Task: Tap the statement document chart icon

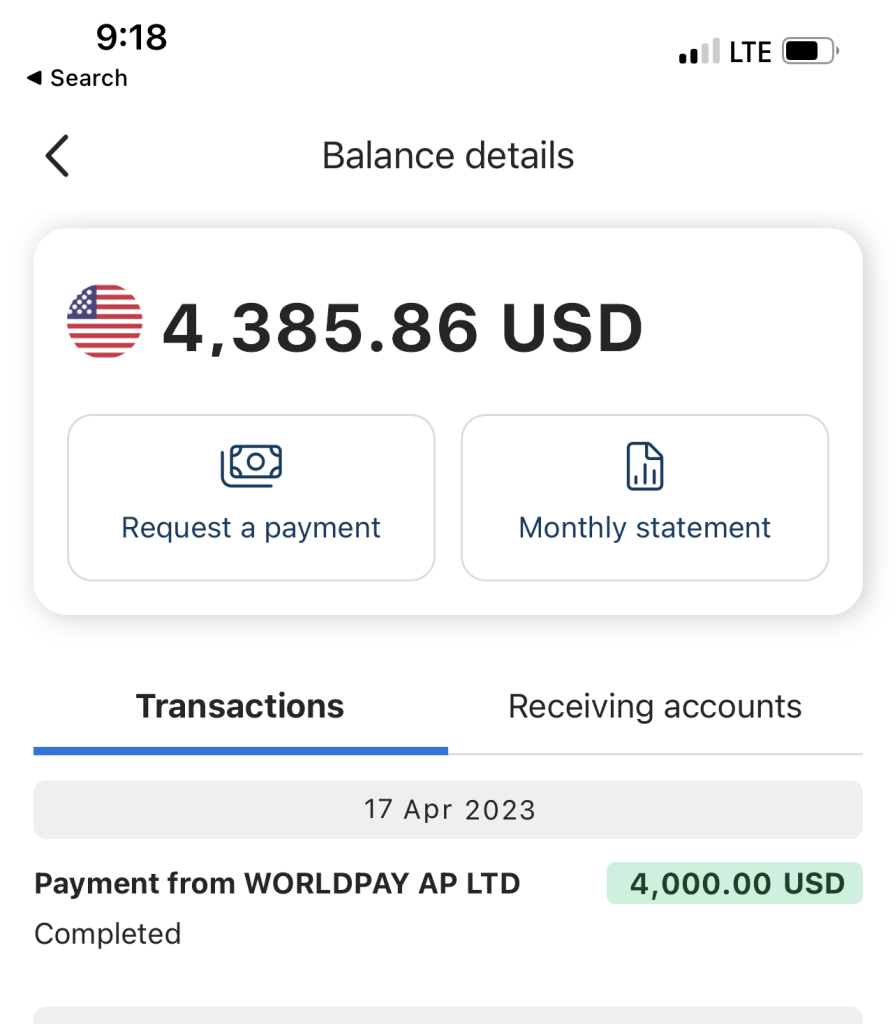Action: 645,466
